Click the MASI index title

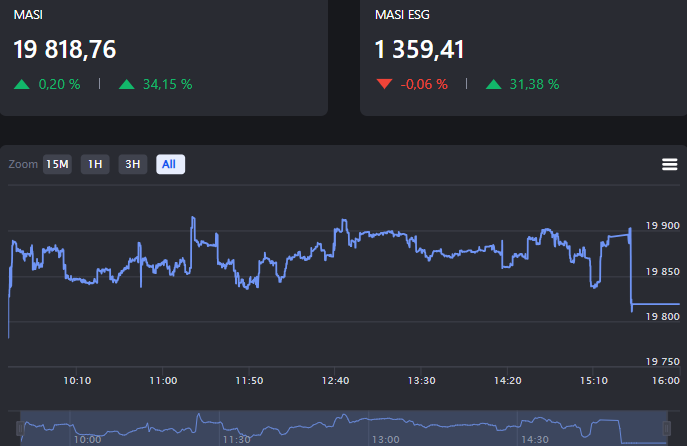tap(27, 15)
